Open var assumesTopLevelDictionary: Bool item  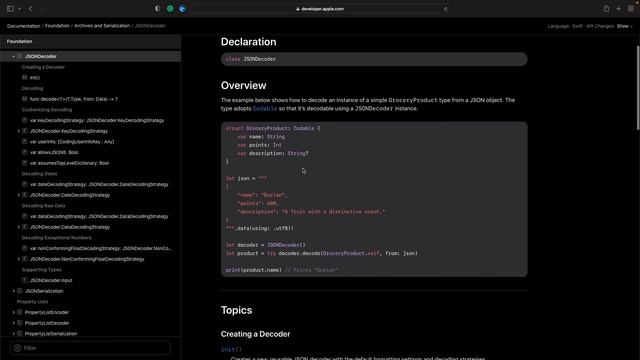69,163
